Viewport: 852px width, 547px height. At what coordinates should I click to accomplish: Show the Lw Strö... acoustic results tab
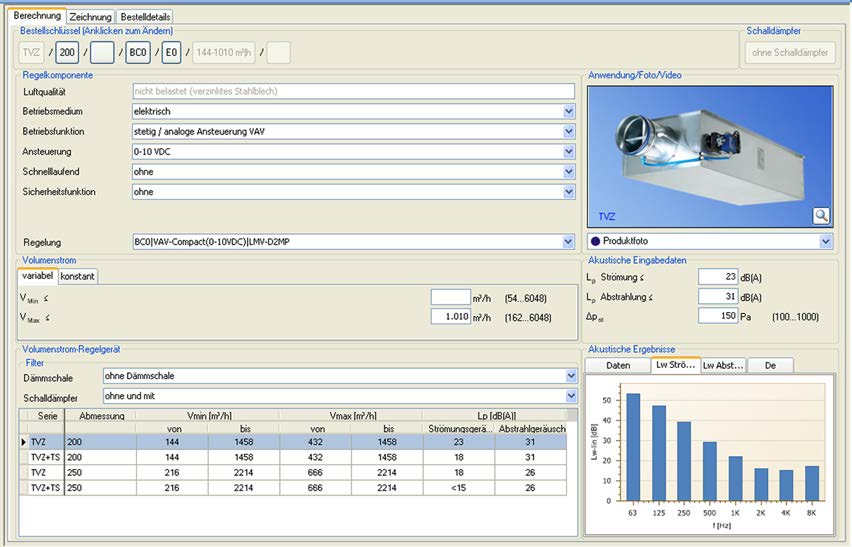pos(675,365)
